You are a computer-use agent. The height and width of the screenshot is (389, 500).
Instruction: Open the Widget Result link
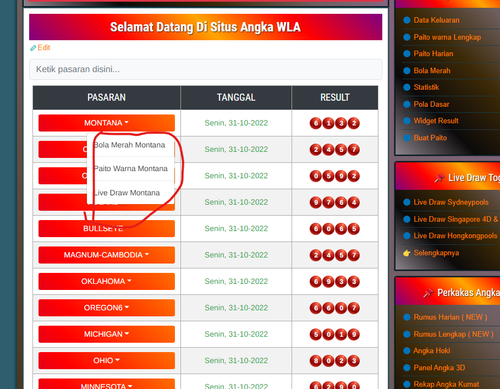[436, 121]
